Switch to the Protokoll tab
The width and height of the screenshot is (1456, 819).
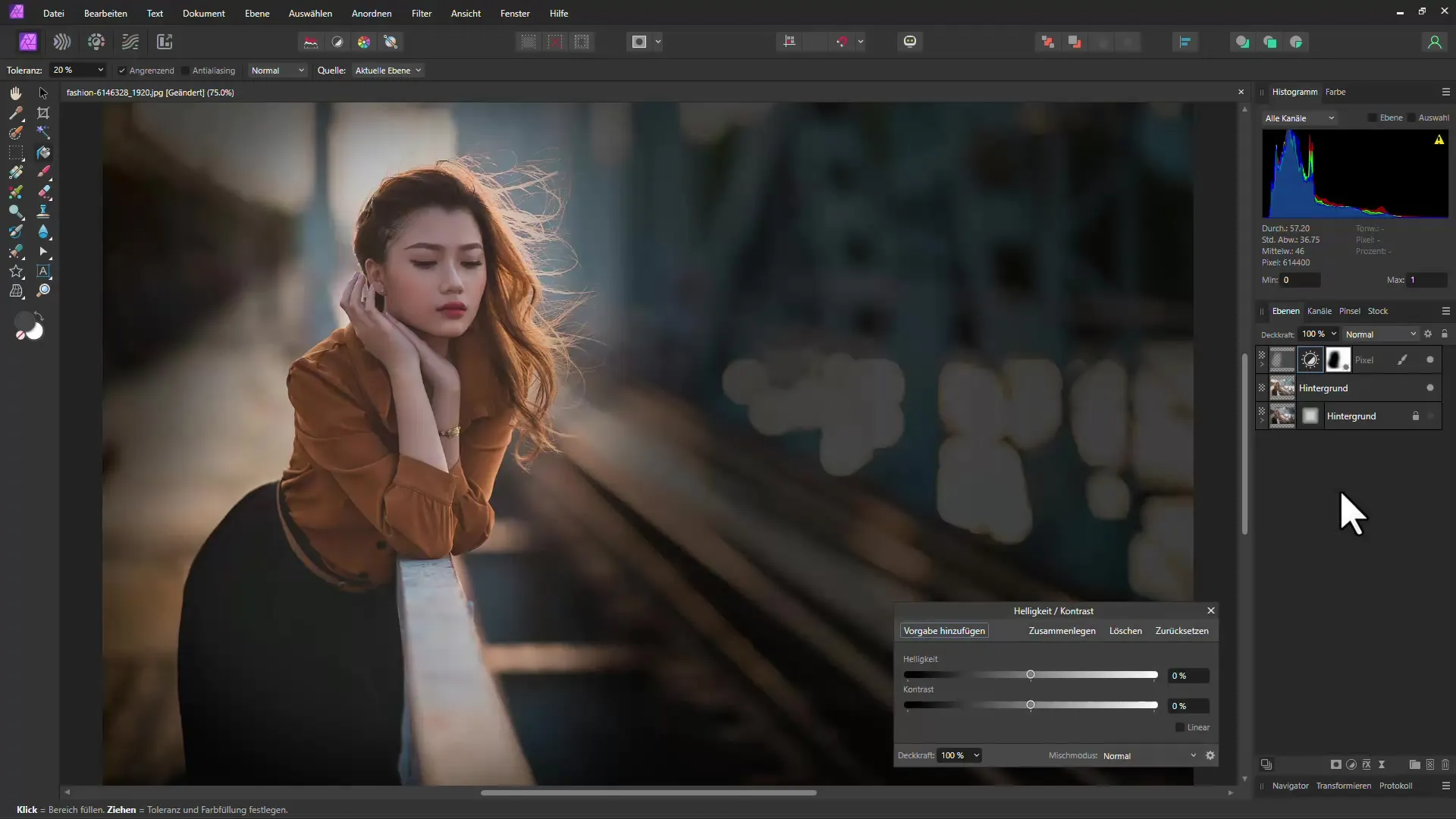(x=1395, y=786)
